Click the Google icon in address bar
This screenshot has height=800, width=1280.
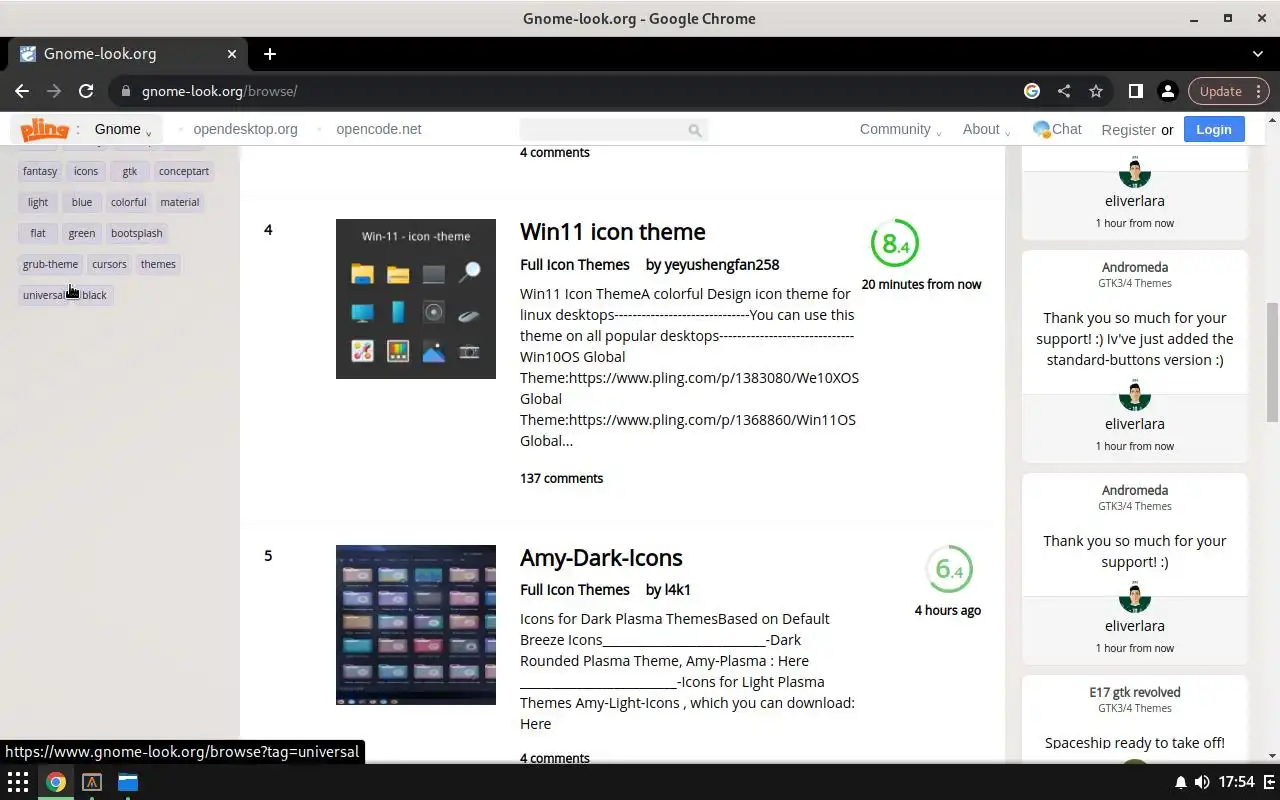pos(1032,91)
